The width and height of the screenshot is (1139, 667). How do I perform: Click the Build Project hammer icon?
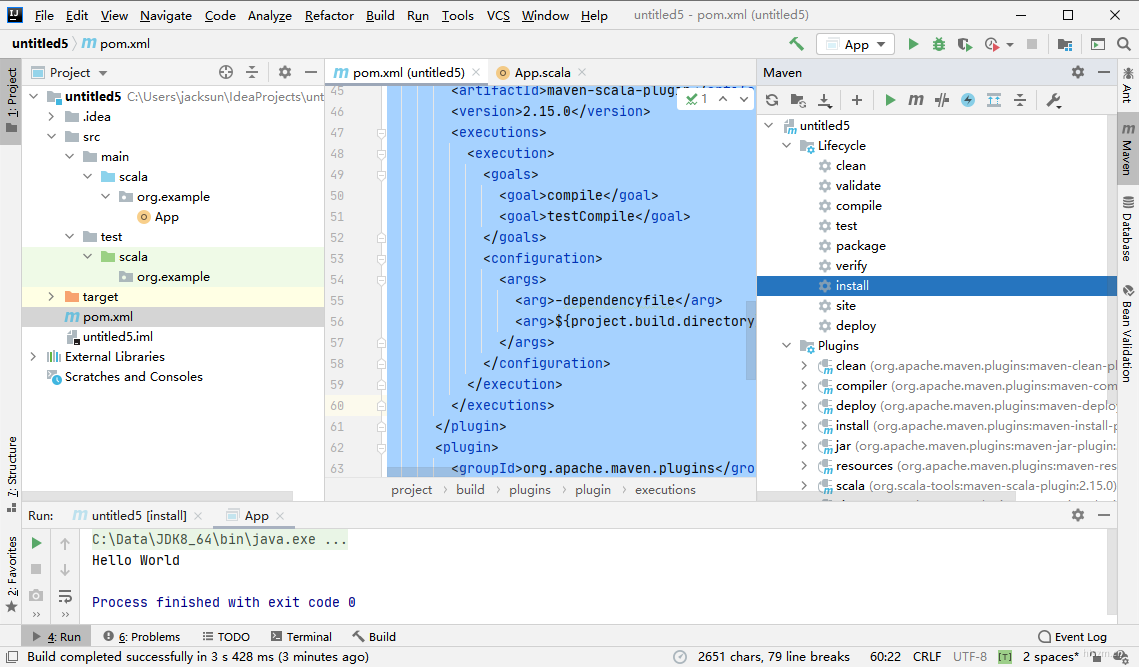point(796,44)
